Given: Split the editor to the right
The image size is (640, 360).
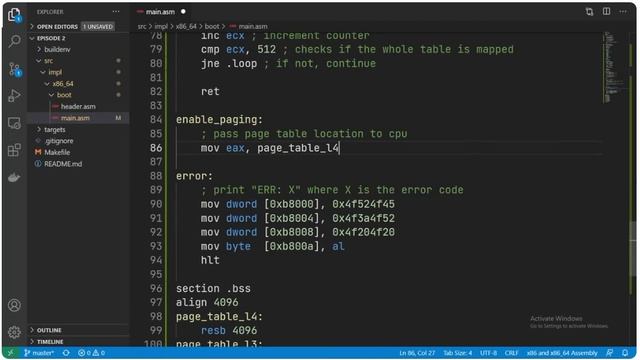Looking at the screenshot, I should [x=607, y=11].
